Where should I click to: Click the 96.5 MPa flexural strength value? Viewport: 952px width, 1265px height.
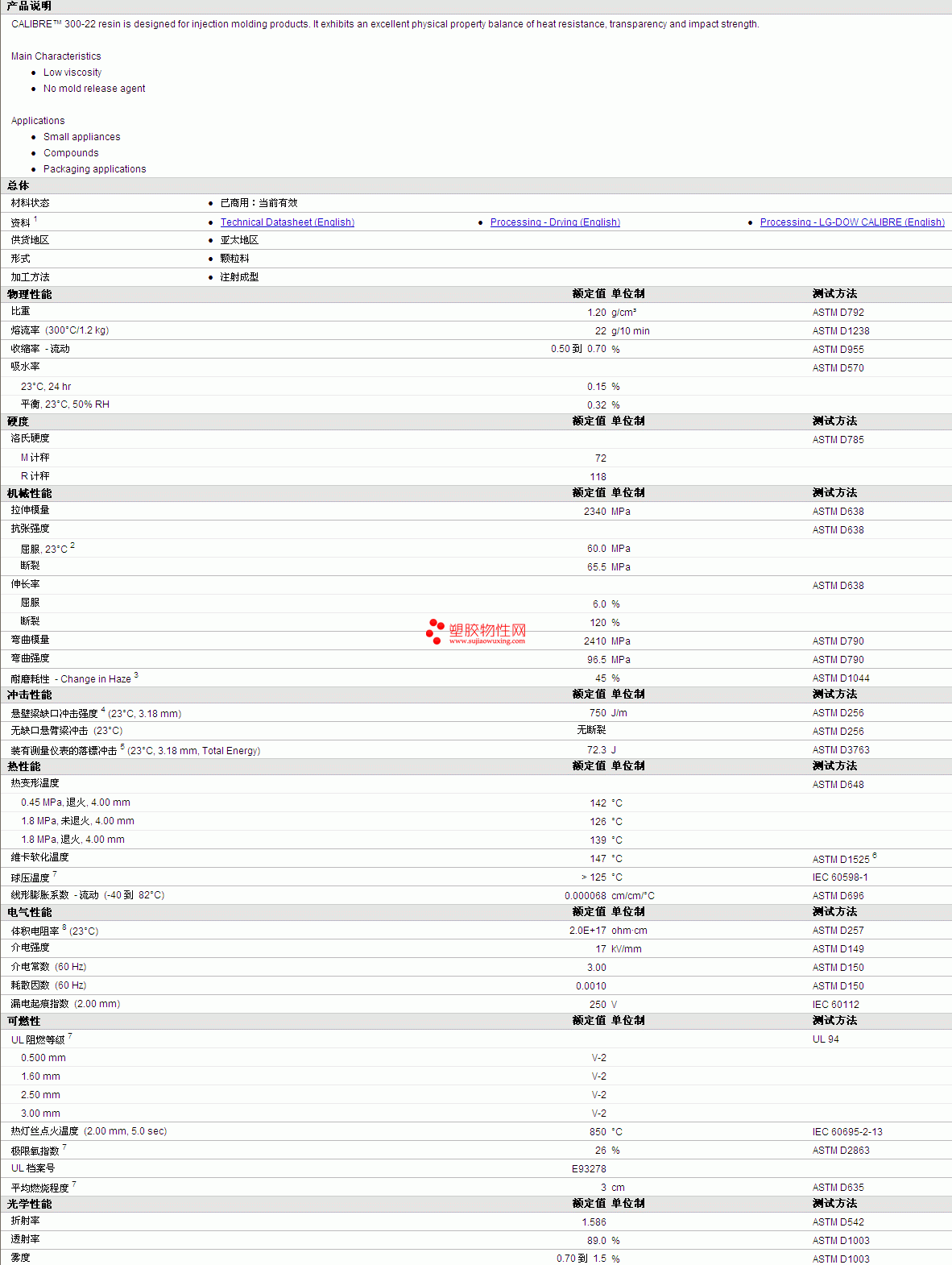point(609,660)
